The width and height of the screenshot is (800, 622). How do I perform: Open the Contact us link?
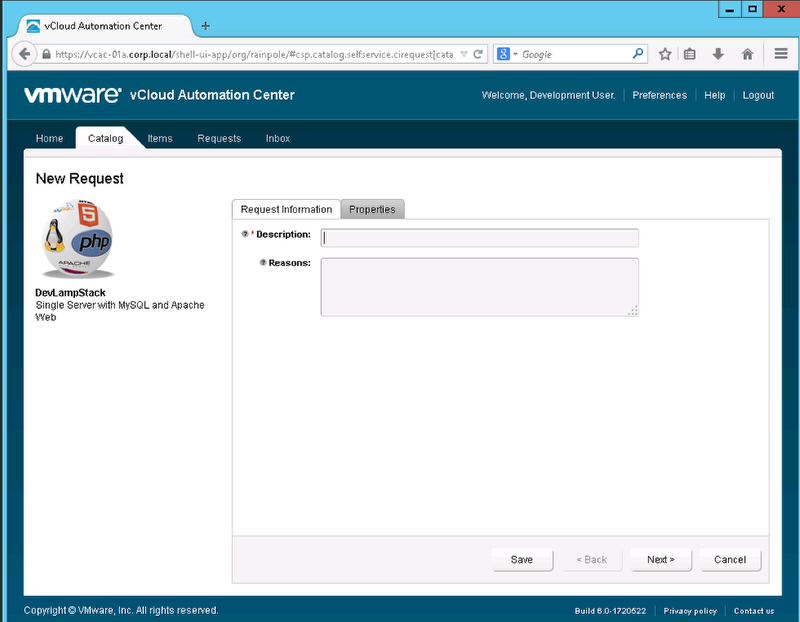point(754,611)
